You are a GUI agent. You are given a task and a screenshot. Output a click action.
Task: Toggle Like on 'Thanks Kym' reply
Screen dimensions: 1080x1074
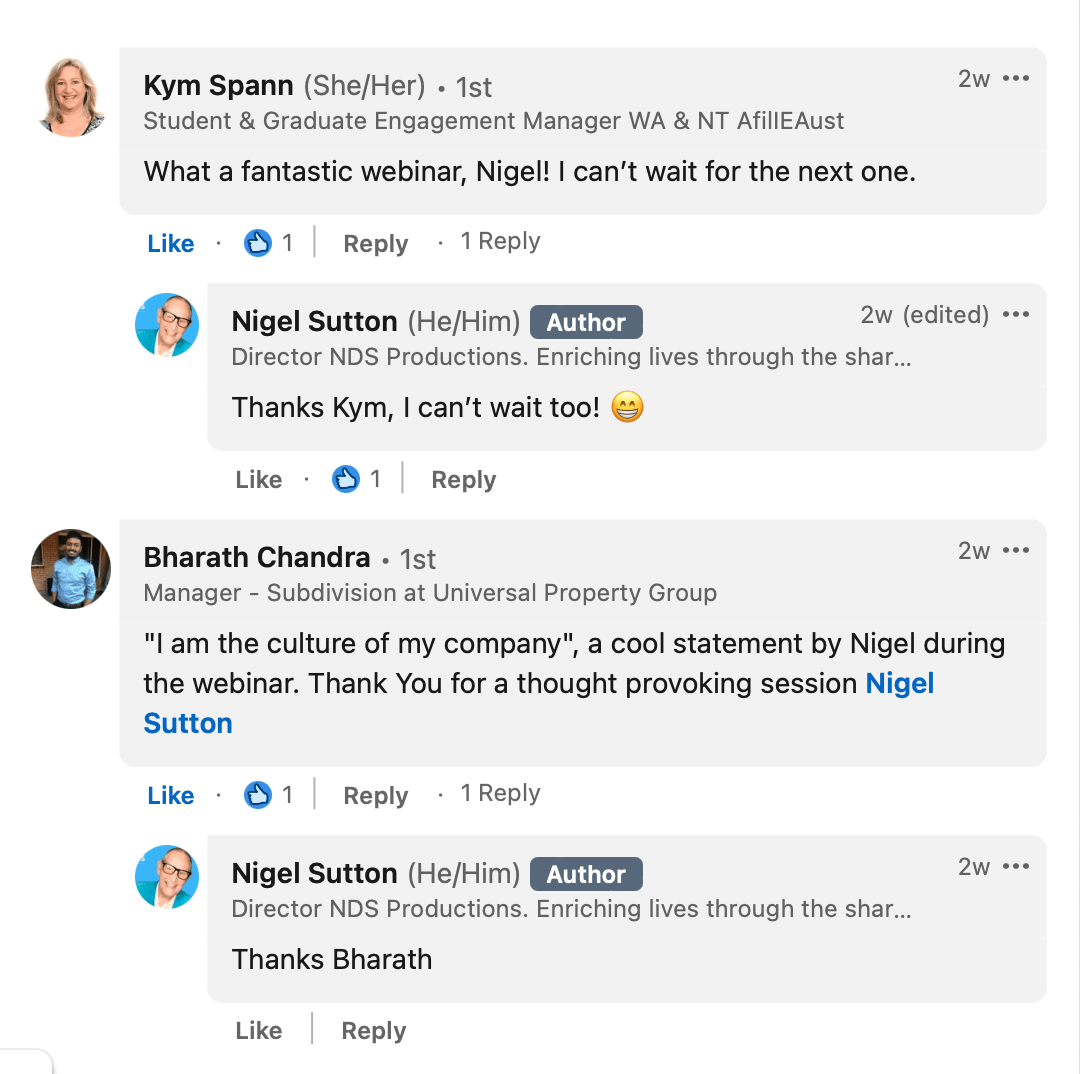click(x=259, y=479)
